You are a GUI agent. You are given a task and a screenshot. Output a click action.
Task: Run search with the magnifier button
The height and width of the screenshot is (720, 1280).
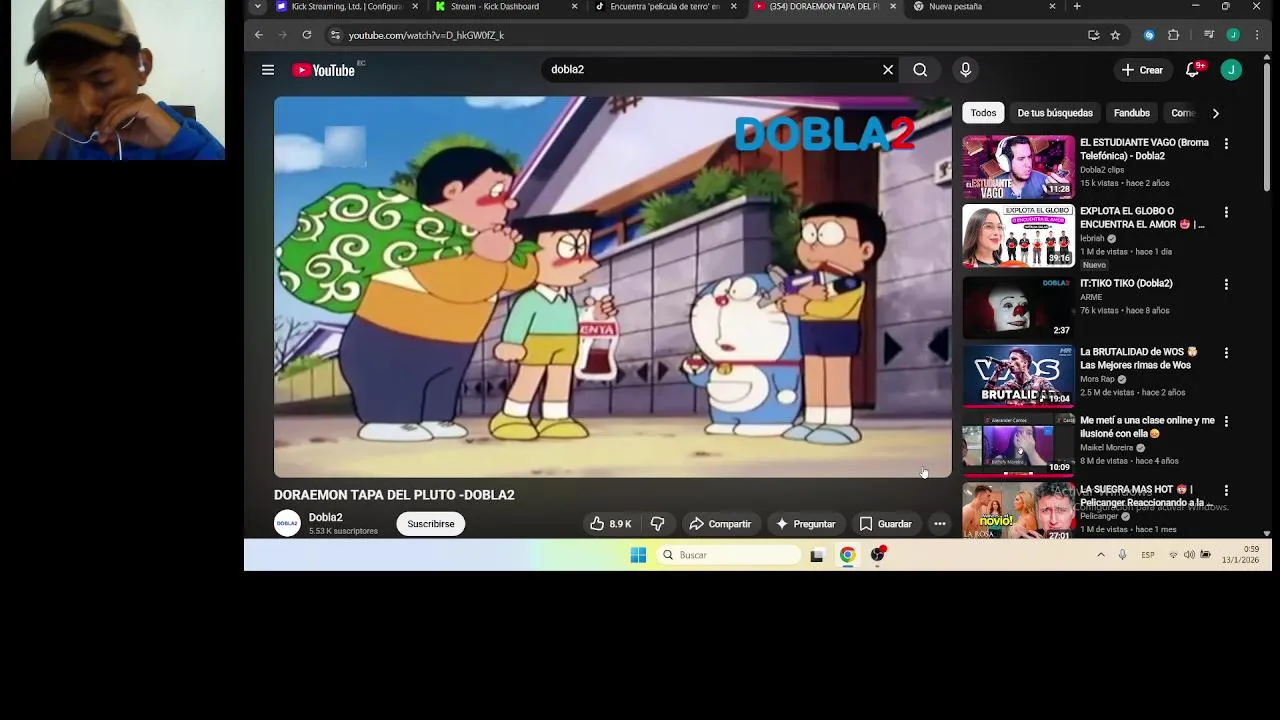[x=920, y=70]
